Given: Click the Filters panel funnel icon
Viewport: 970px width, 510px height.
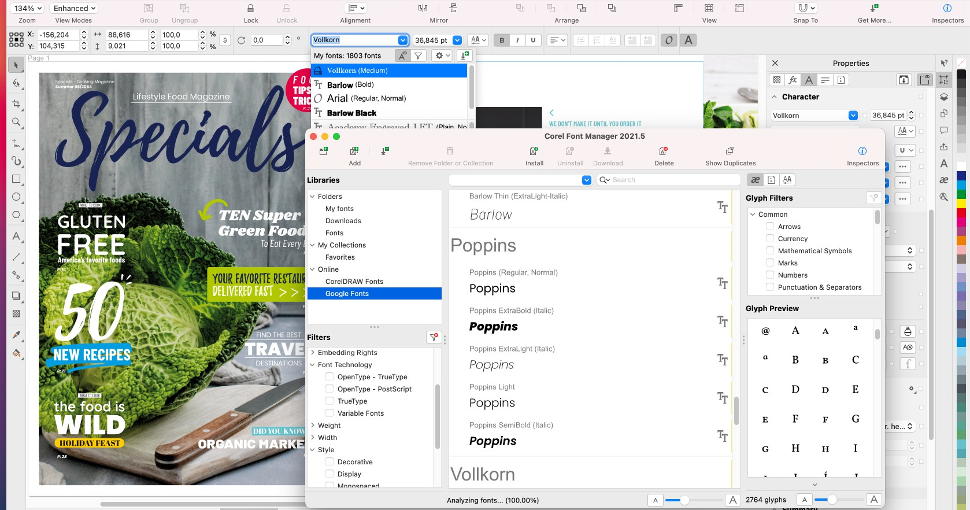Looking at the screenshot, I should tap(434, 337).
